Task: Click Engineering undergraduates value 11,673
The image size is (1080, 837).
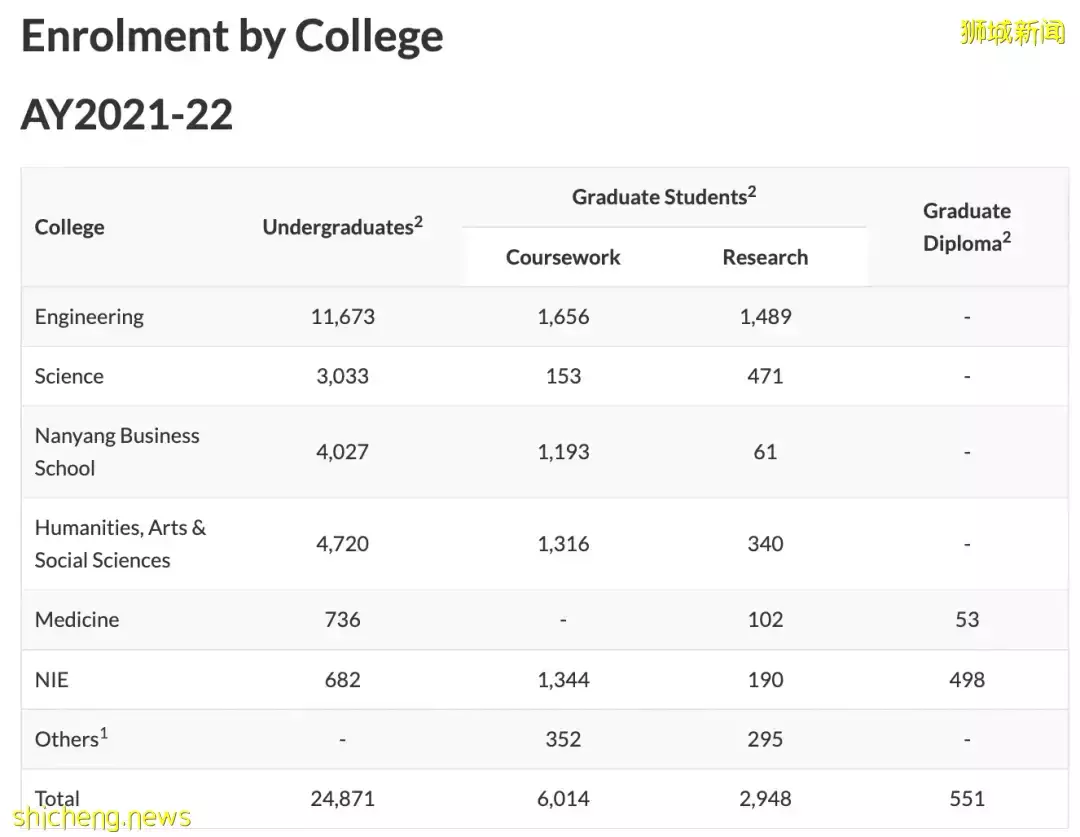Action: click(x=342, y=317)
